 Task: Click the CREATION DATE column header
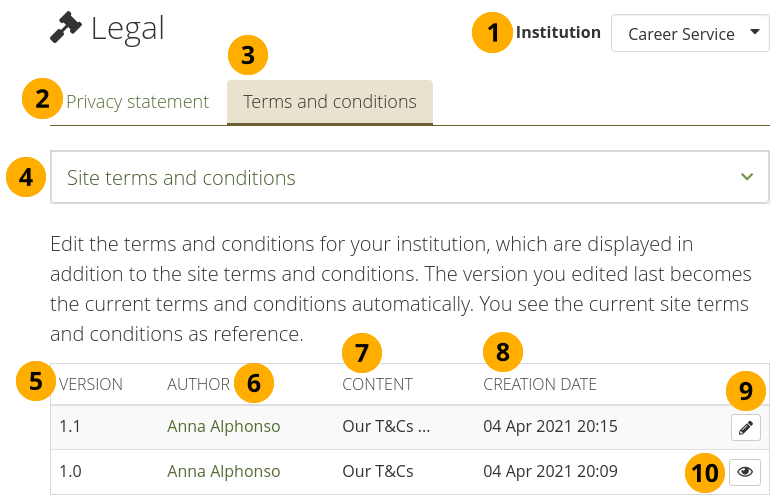tap(540, 384)
